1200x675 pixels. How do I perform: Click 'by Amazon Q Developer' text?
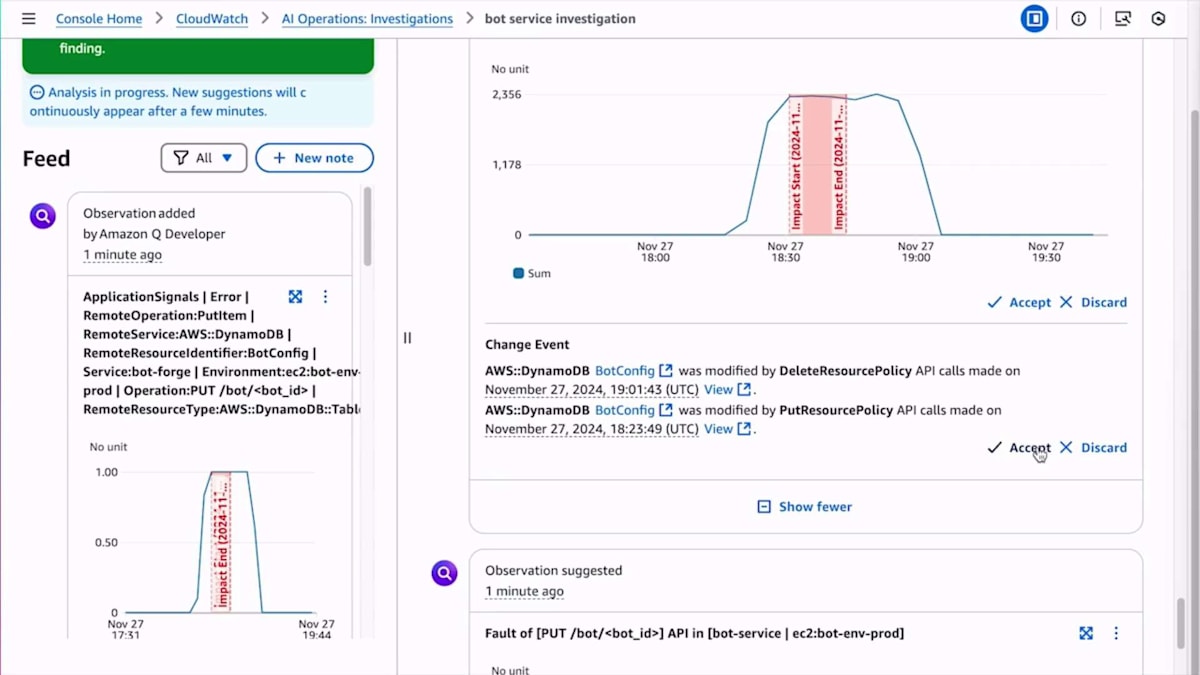(x=154, y=234)
